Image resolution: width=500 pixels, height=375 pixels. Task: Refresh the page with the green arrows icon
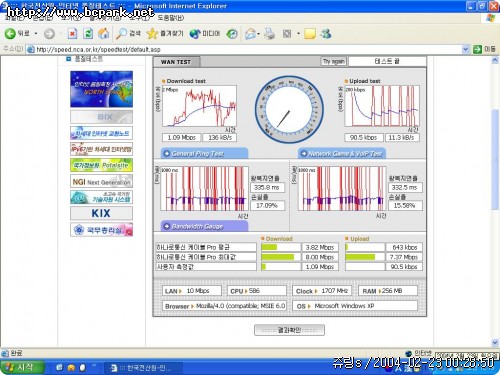pyautogui.click(x=88, y=33)
